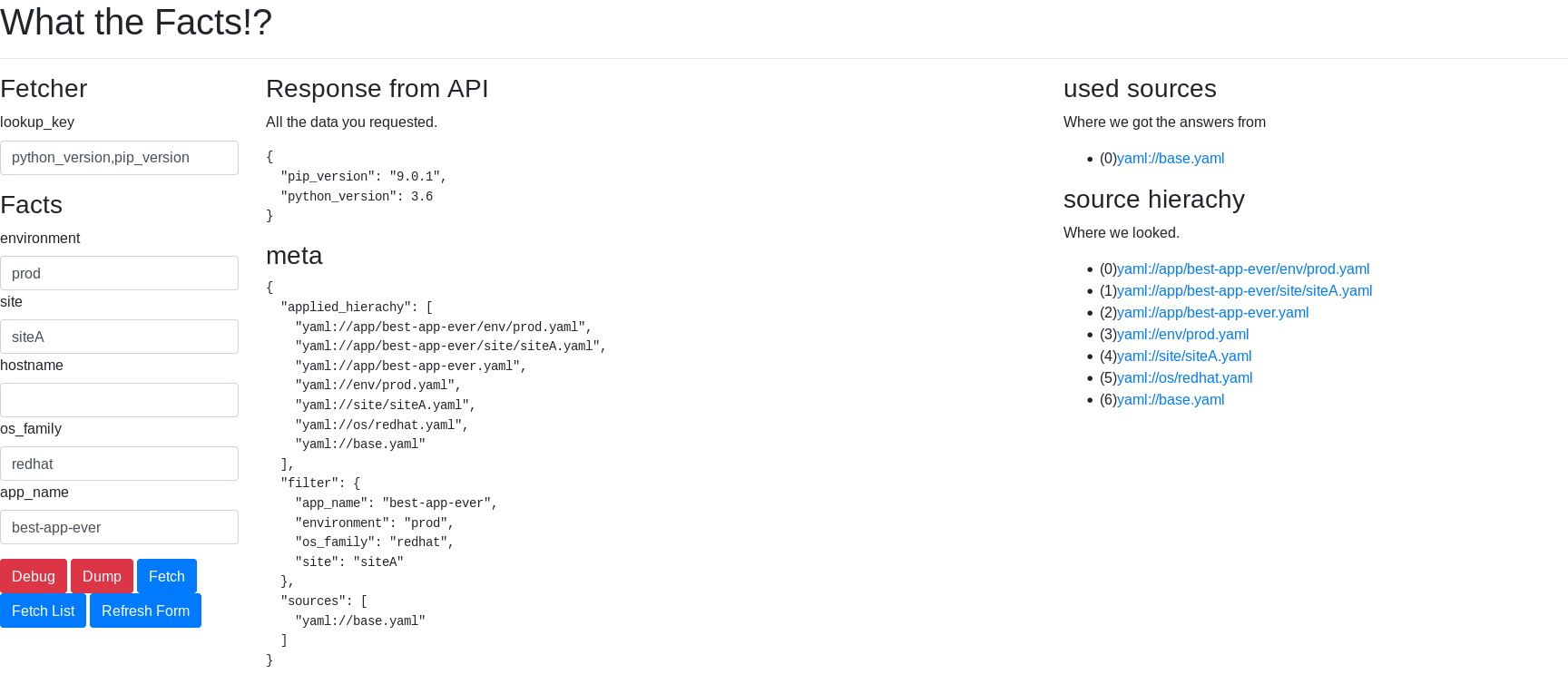Focus the os_family field containing redhat
The height and width of the screenshot is (684, 1568).
tap(119, 464)
